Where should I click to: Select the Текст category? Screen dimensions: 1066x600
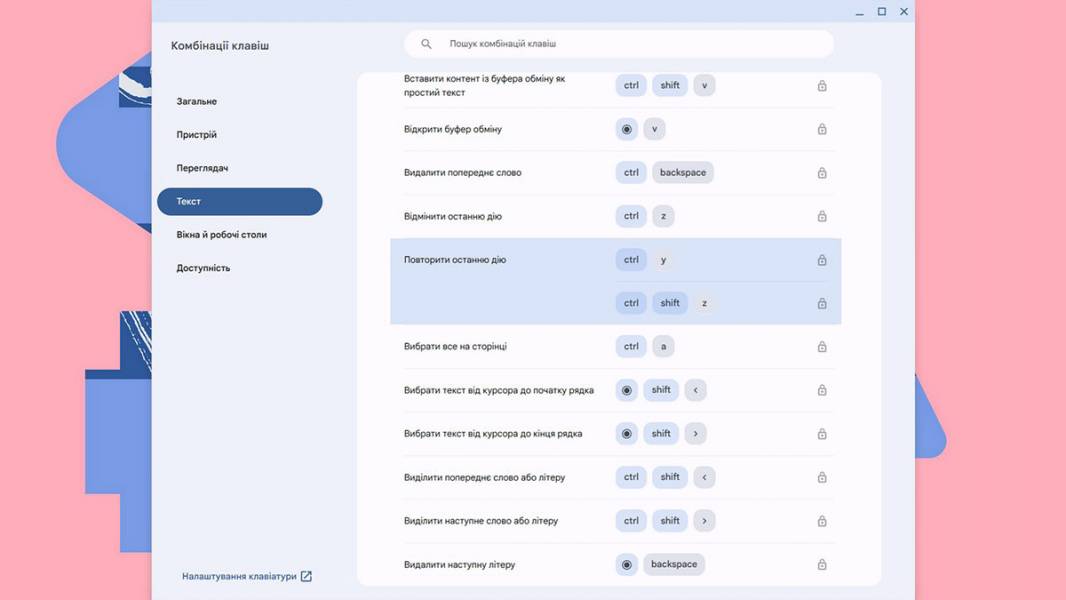(x=239, y=201)
